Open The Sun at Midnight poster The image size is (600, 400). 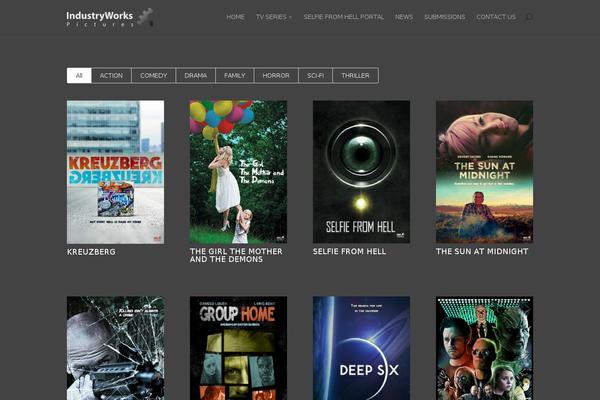[x=484, y=172]
